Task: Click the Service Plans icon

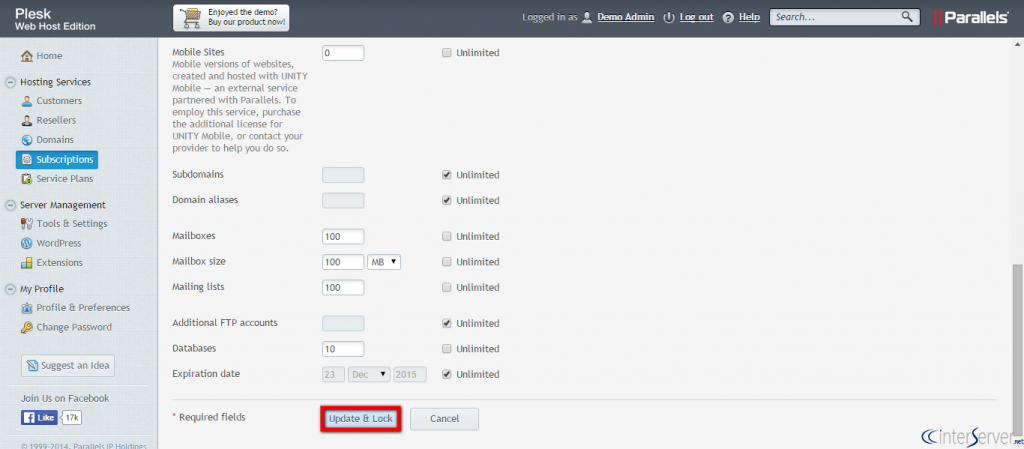Action: pyautogui.click(x=27, y=179)
